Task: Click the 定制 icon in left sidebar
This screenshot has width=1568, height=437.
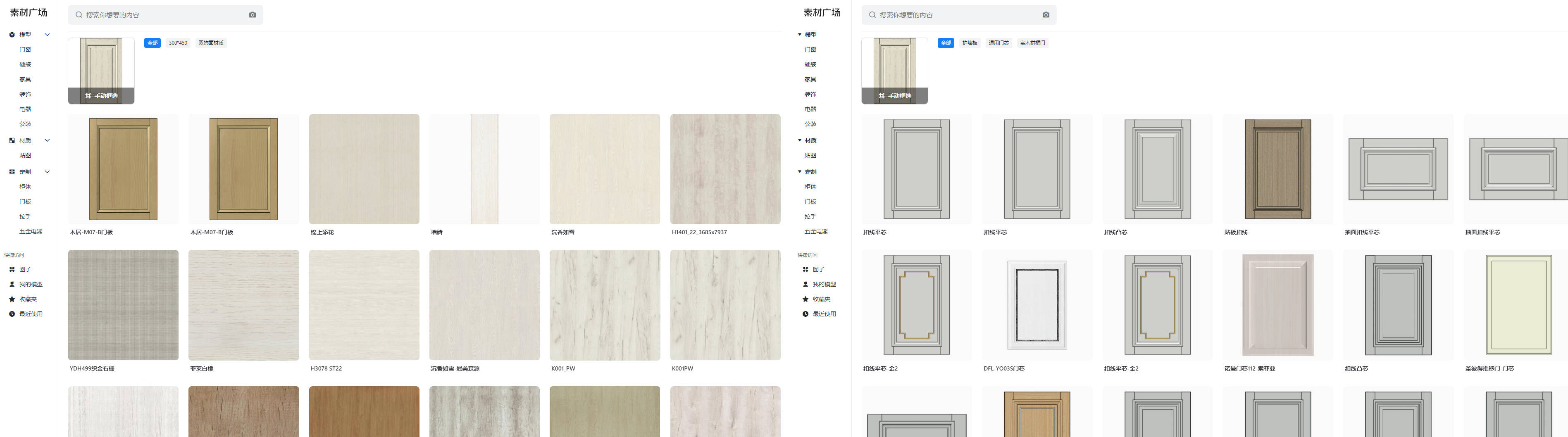Action: click(x=12, y=172)
